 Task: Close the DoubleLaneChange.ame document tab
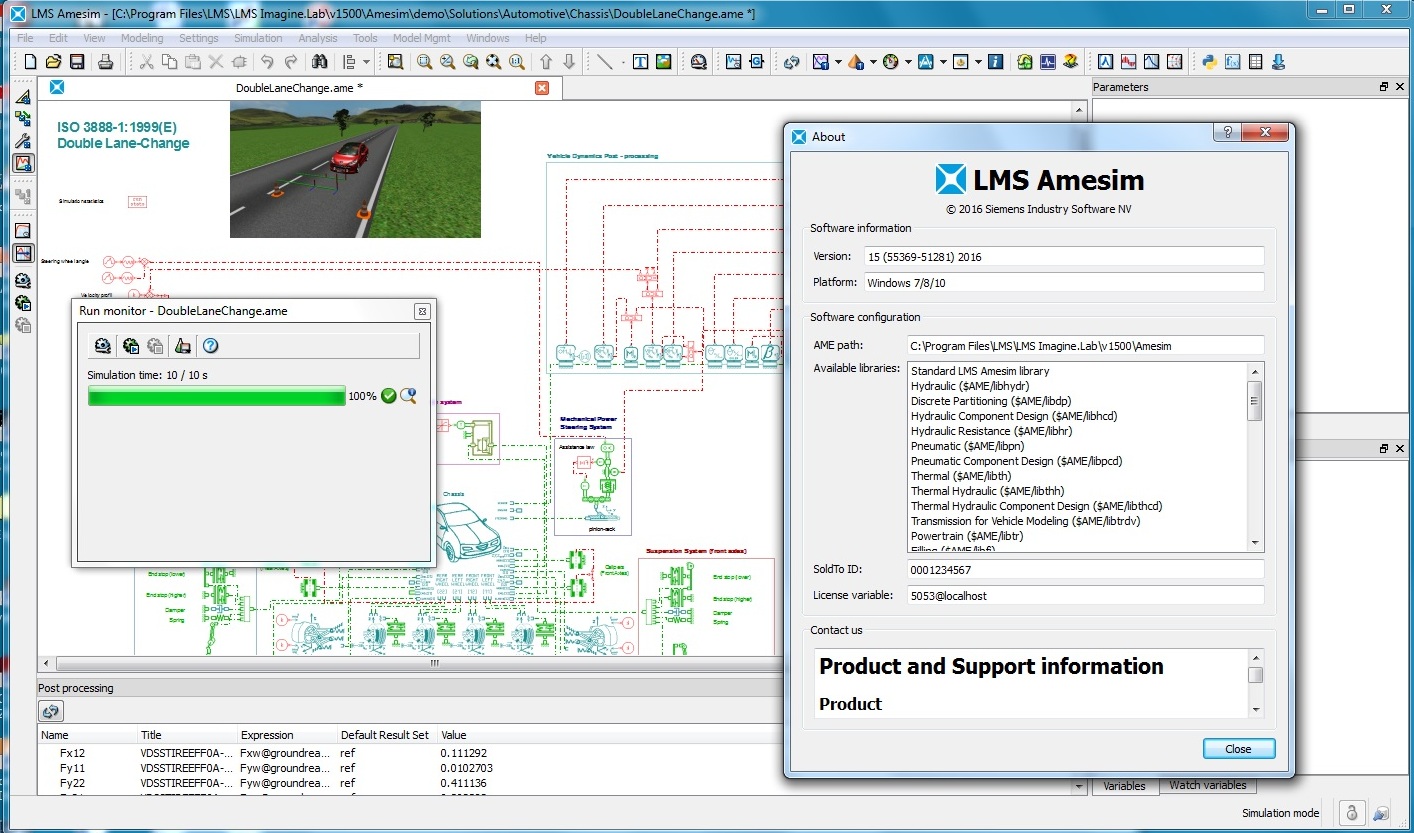point(542,88)
